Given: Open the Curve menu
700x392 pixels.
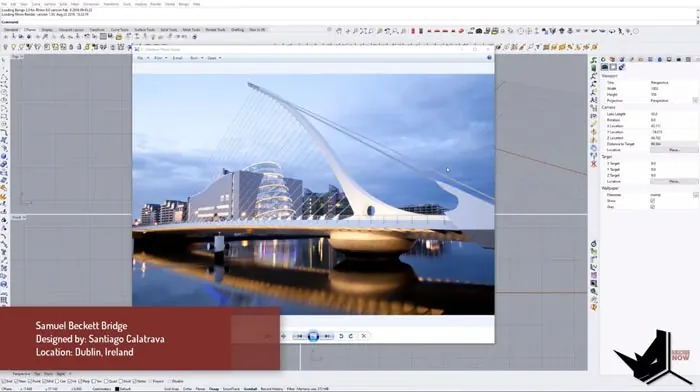Looking at the screenshot, I should [x=36, y=4].
